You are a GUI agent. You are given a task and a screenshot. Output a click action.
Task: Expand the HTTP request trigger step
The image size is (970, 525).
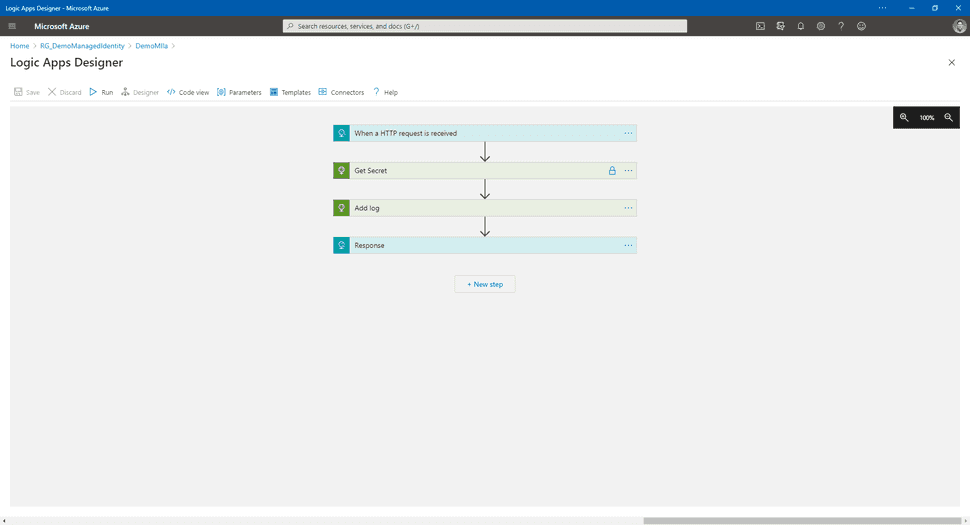[484, 133]
